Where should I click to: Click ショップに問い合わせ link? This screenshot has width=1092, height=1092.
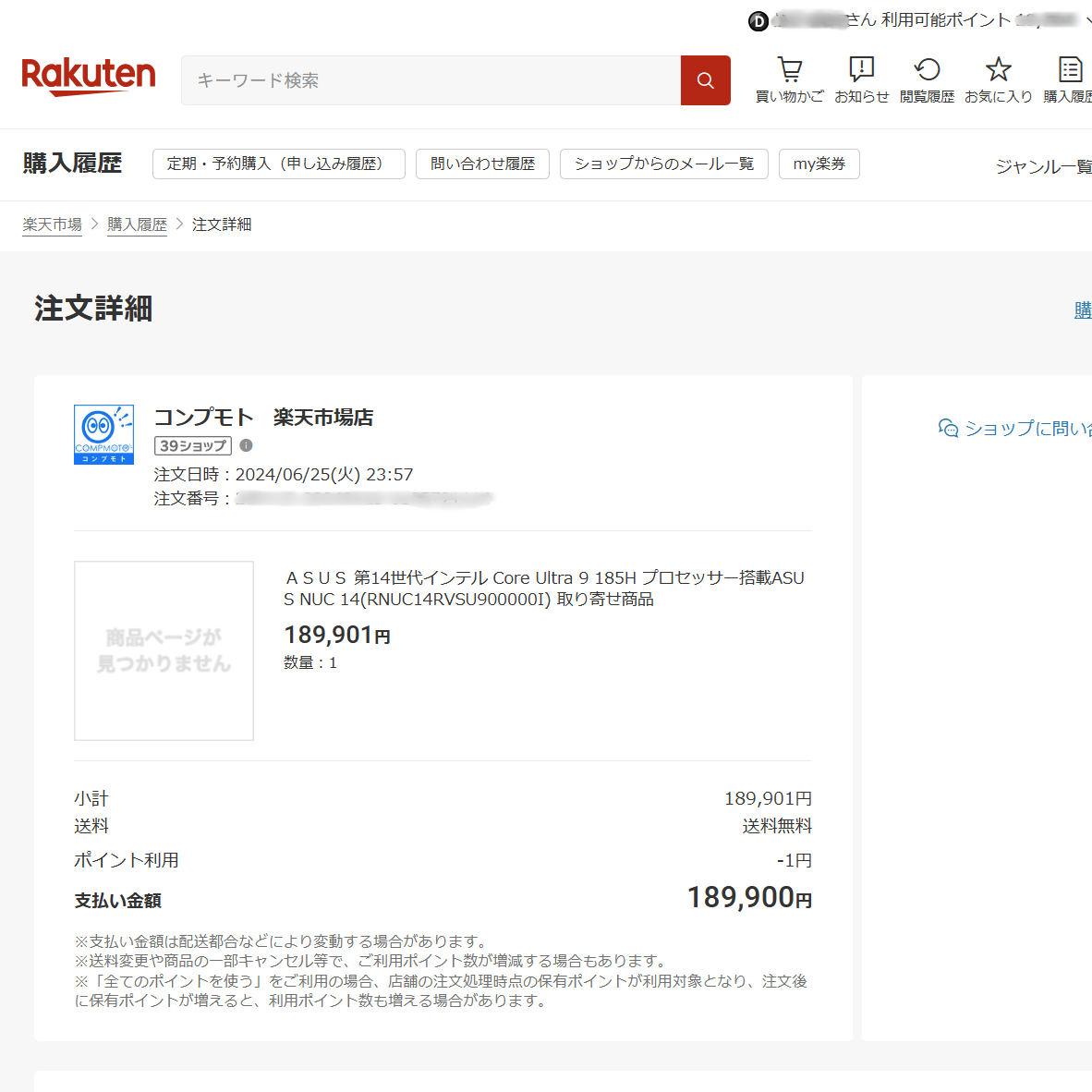1028,429
